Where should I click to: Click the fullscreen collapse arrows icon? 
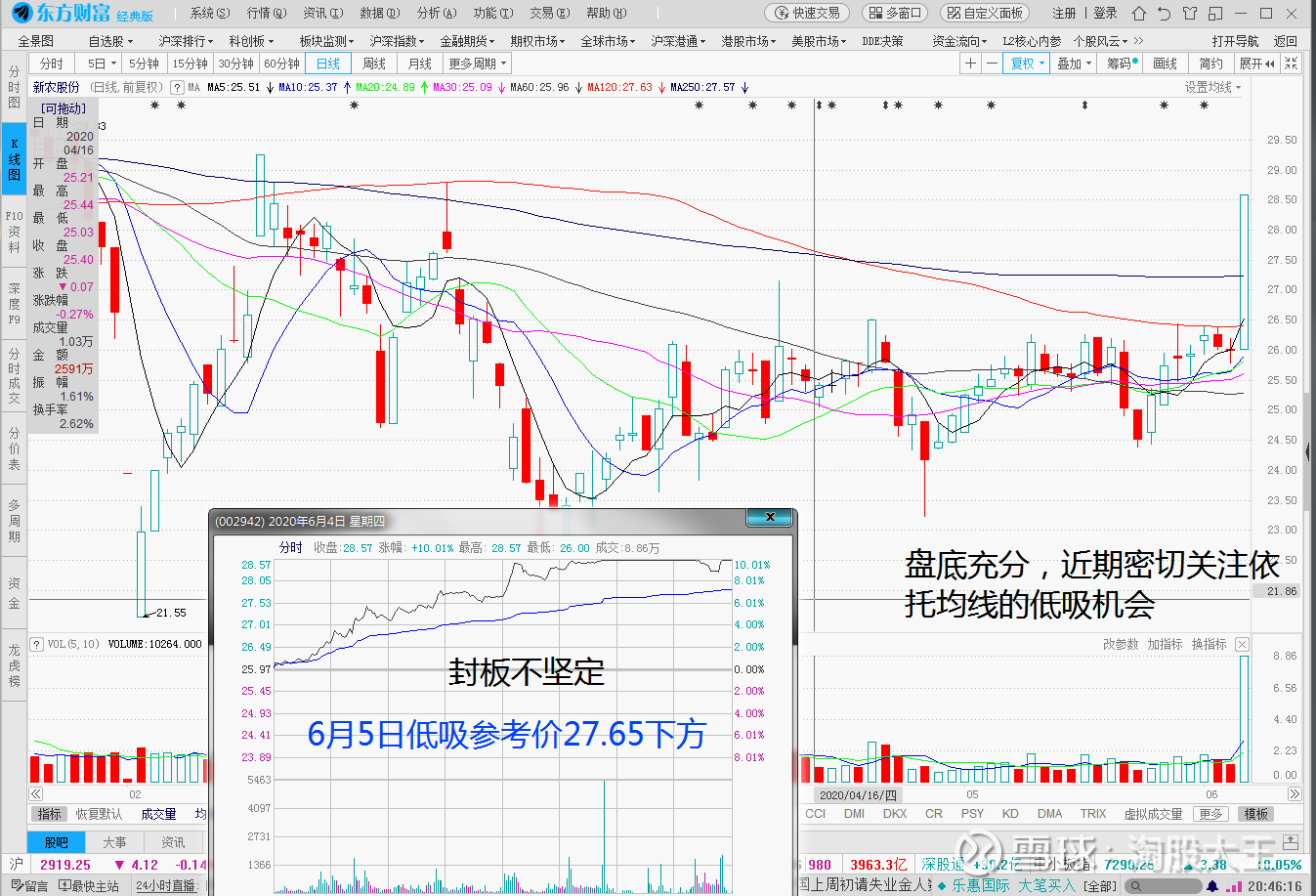pyautogui.click(x=1292, y=64)
